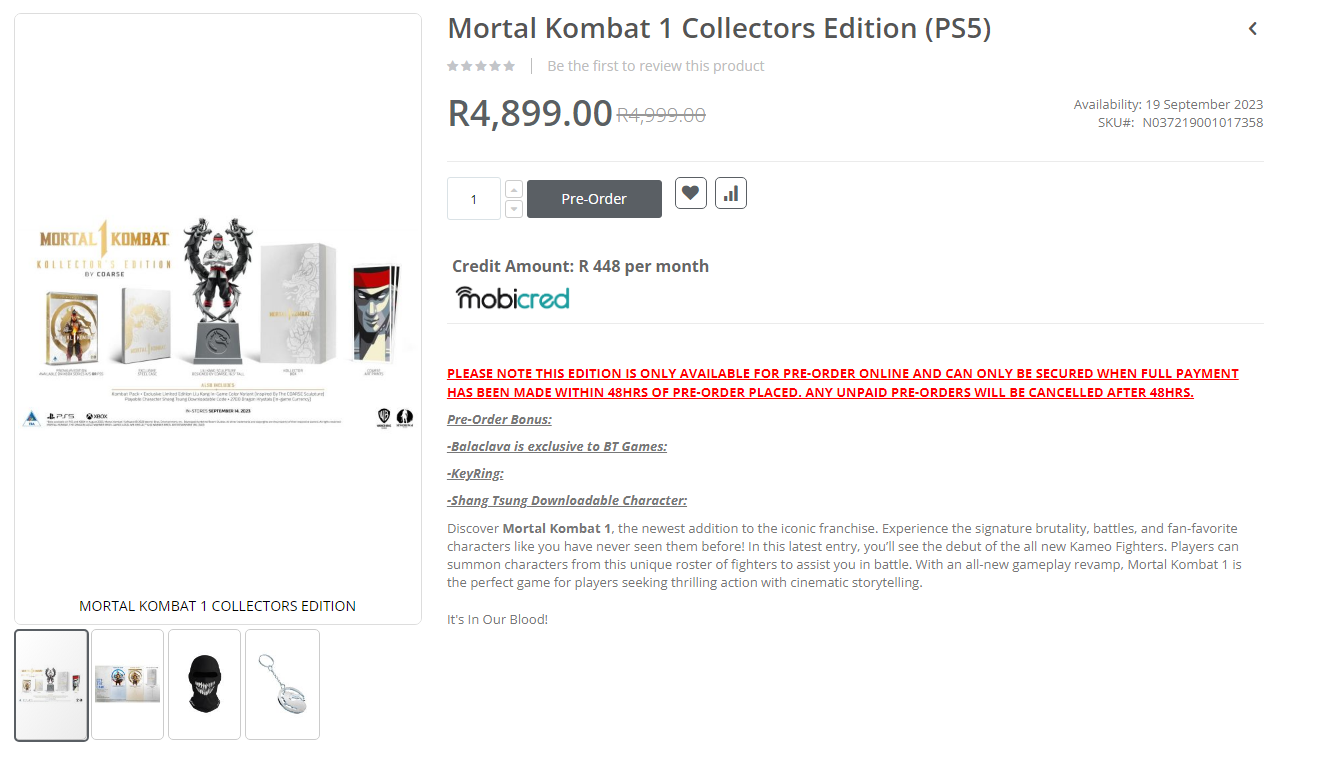View the balaclava thumbnail image
The image size is (1337, 757).
(x=205, y=684)
